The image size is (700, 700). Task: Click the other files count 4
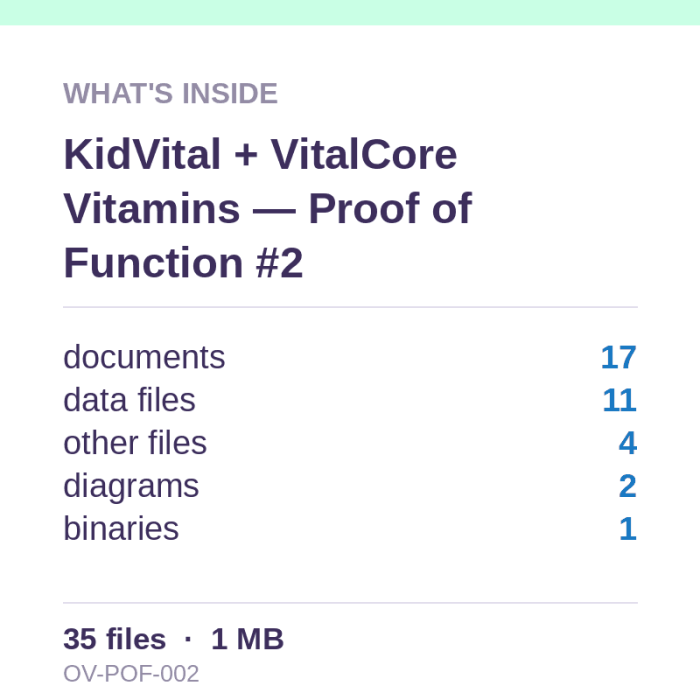pyautogui.click(x=628, y=443)
